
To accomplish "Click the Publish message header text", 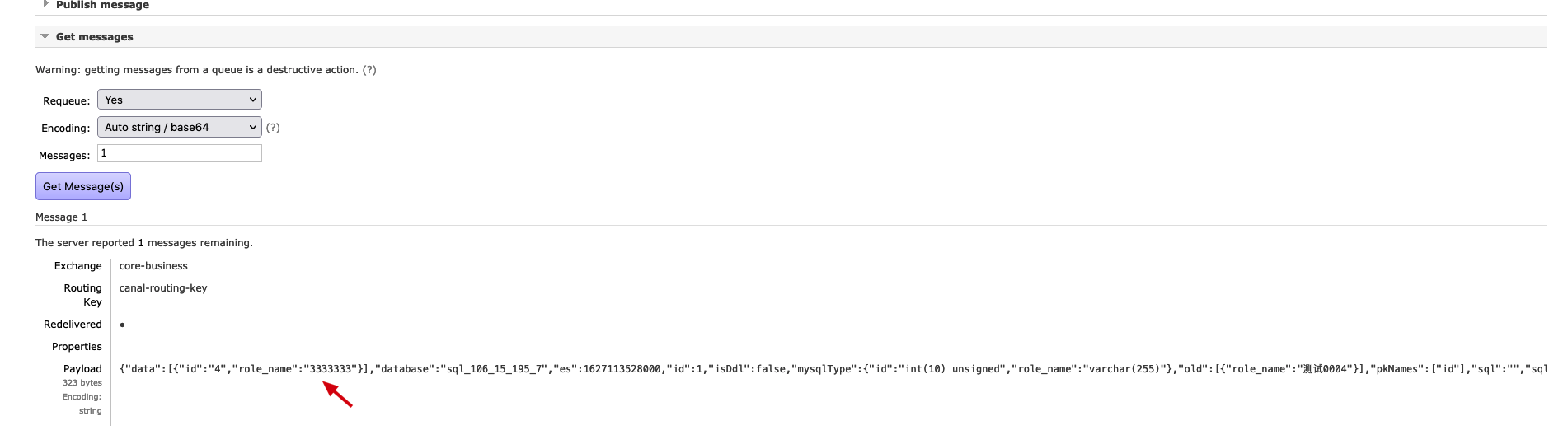I will [102, 5].
